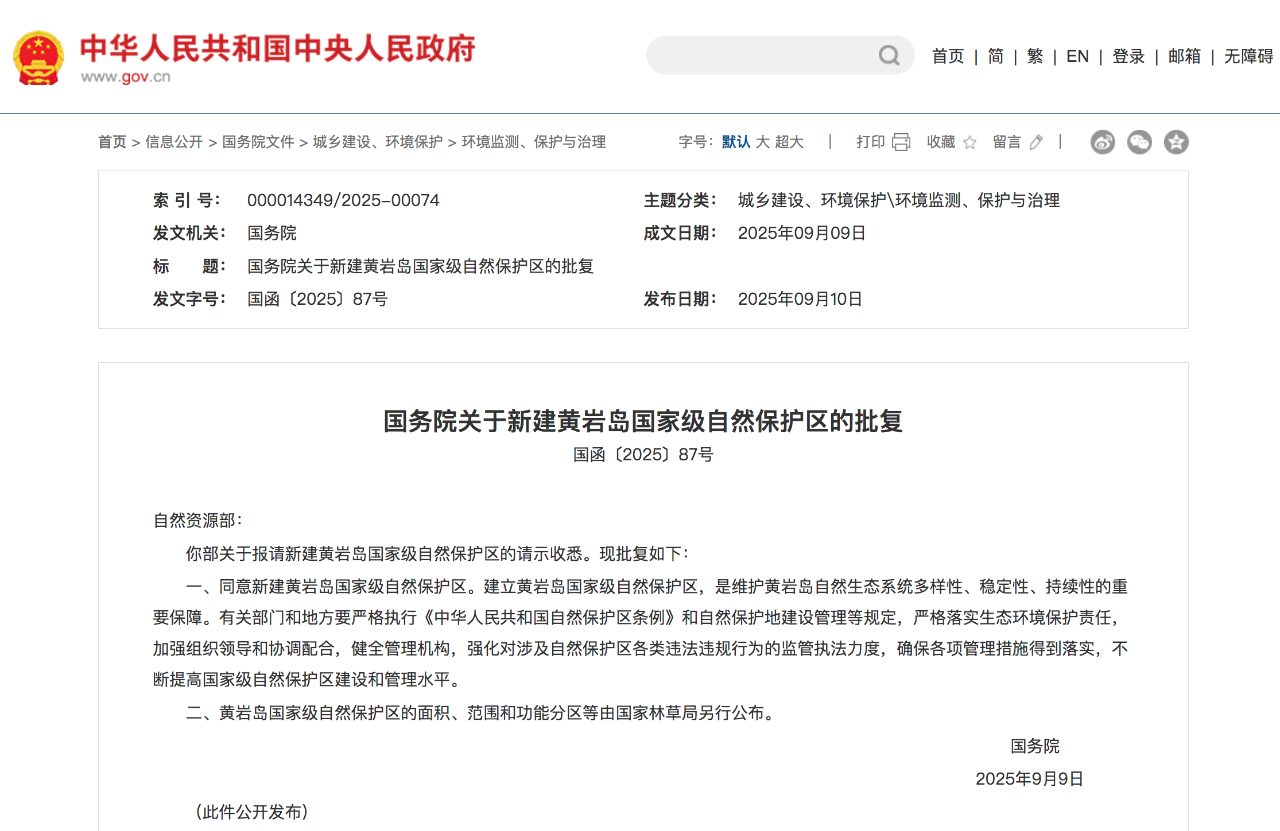This screenshot has width=1280, height=831.
Task: Click the signing date 2025年9月9日
Action: pyautogui.click(x=1030, y=779)
